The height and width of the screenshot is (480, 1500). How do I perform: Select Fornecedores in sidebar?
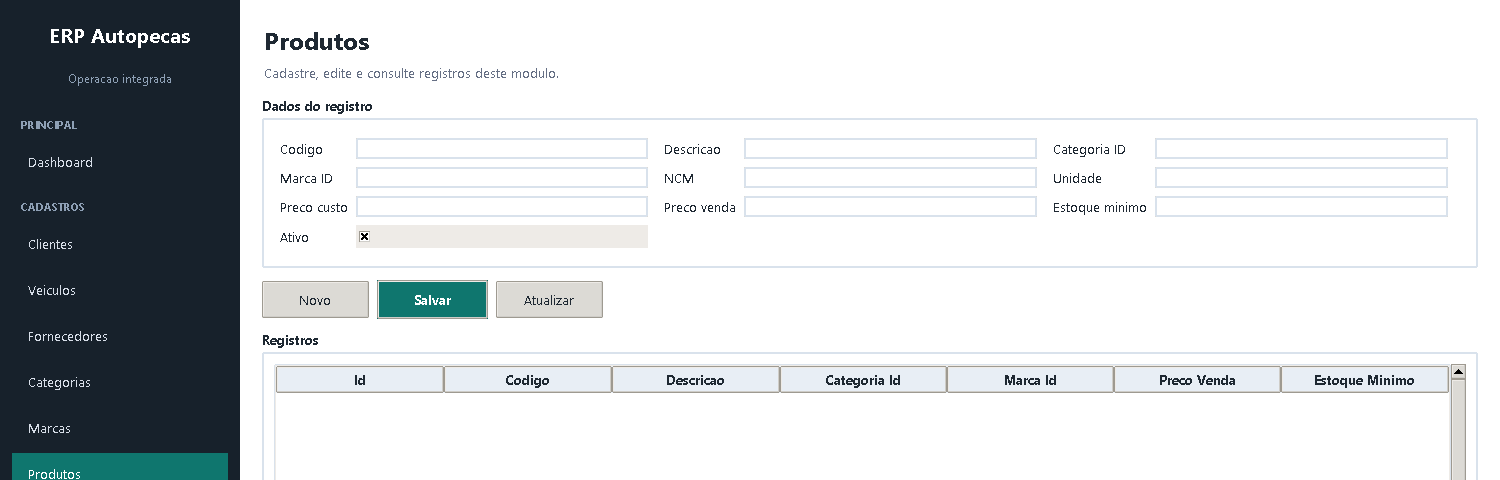[x=120, y=336]
